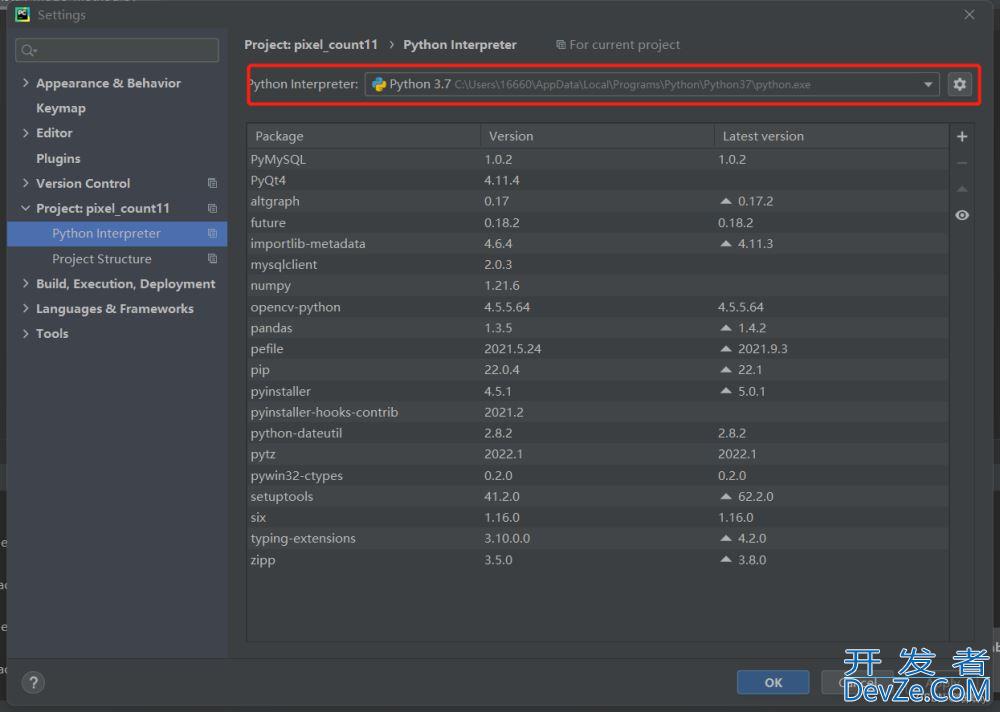
Task: Select Version Control in the settings tree
Action: pyautogui.click(x=83, y=183)
